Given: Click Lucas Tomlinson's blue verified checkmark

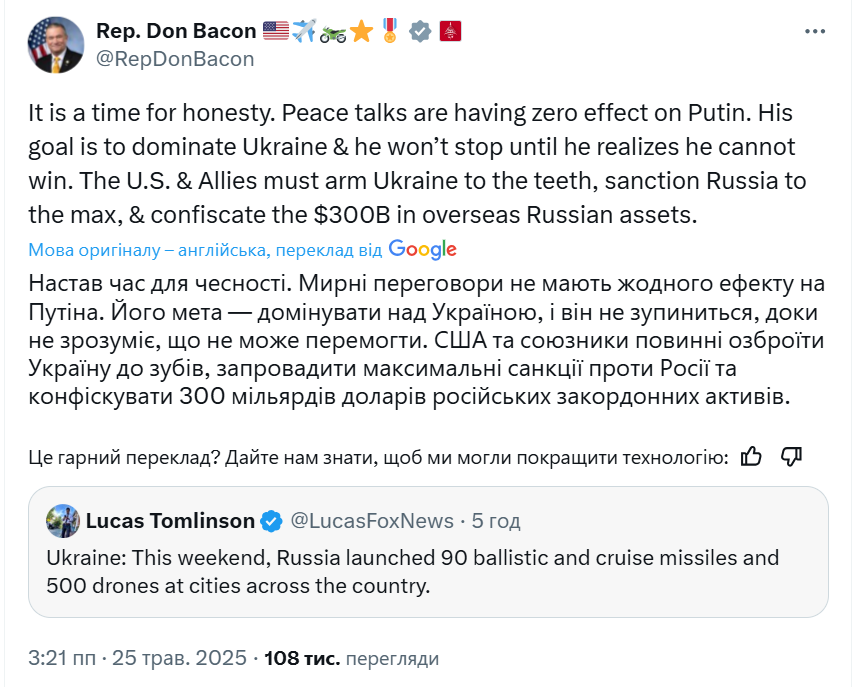Looking at the screenshot, I should (x=271, y=521).
